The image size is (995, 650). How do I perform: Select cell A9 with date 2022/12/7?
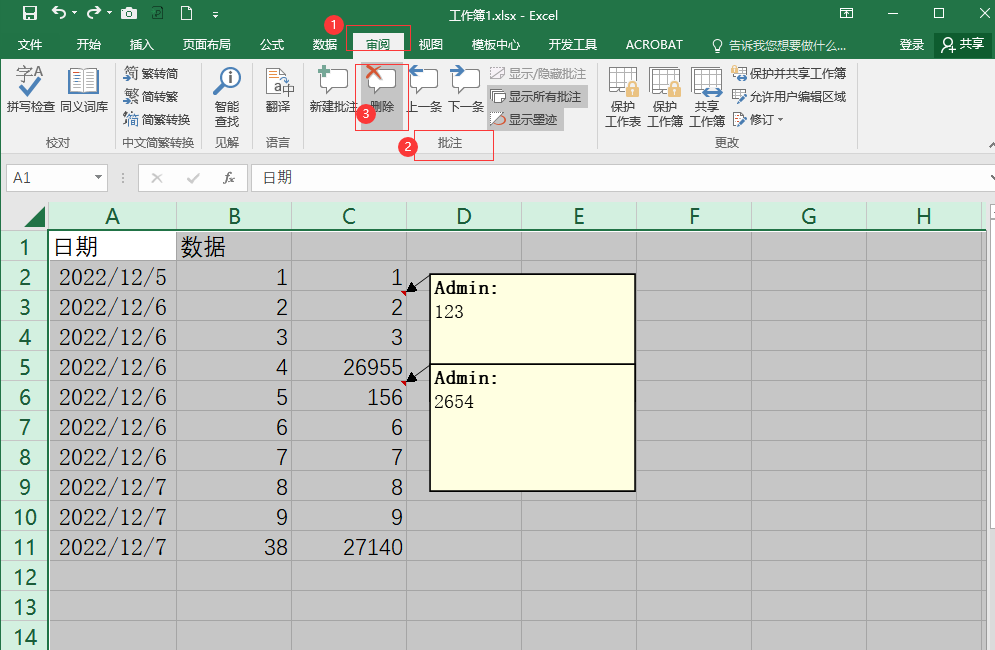click(112, 487)
